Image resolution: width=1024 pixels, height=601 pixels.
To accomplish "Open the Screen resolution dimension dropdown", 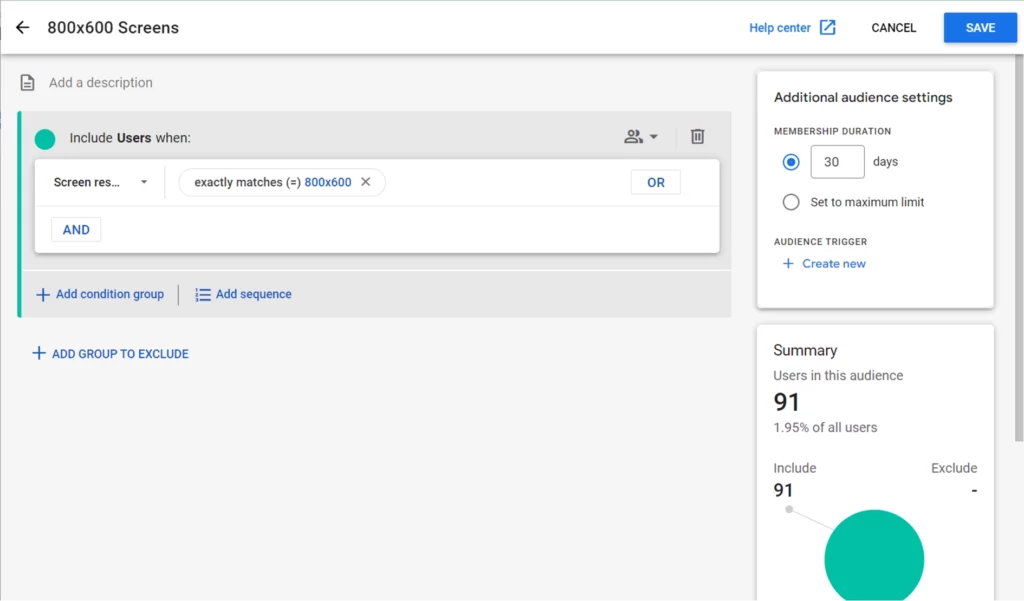I will [x=100, y=182].
